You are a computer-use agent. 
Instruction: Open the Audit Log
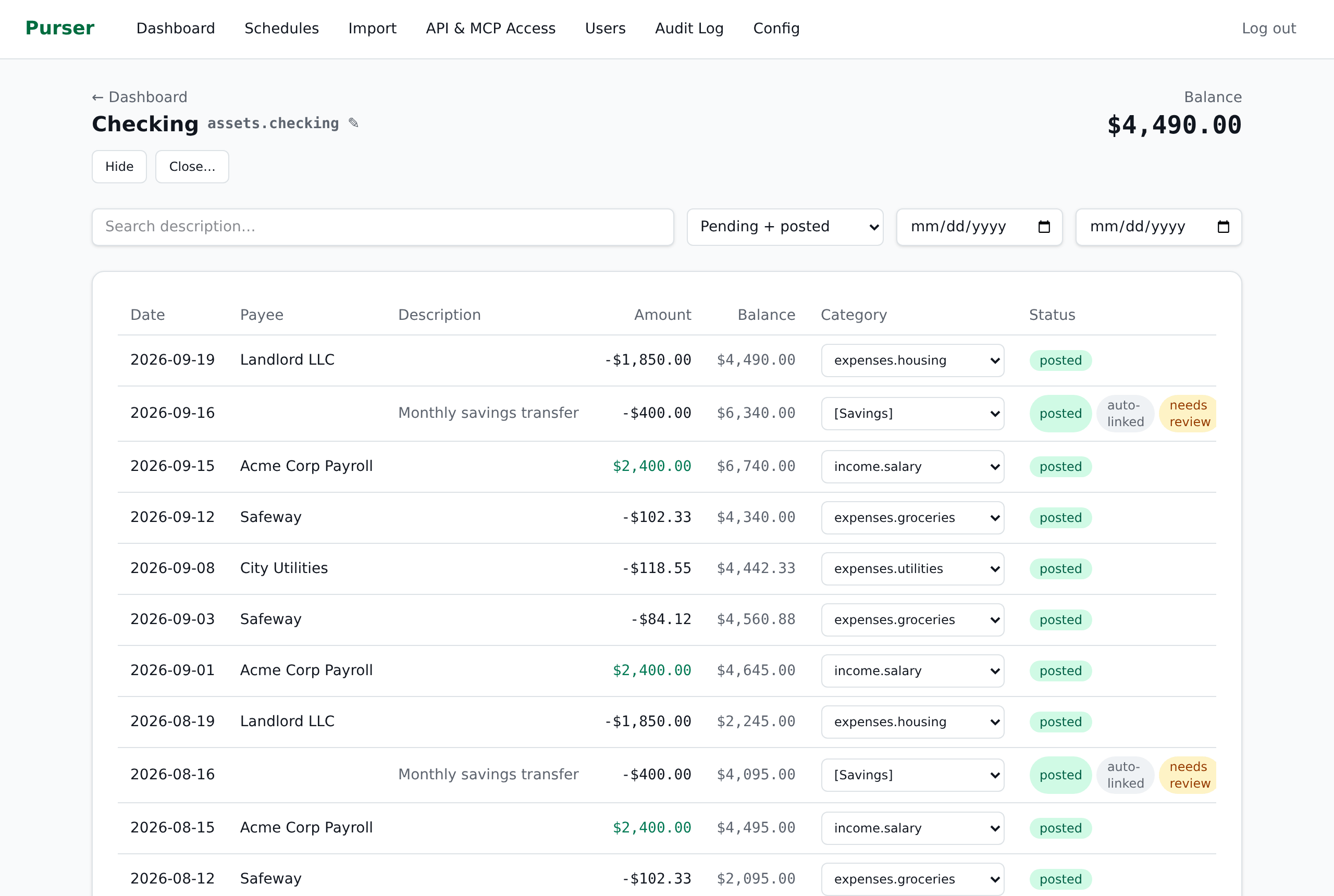[689, 29]
